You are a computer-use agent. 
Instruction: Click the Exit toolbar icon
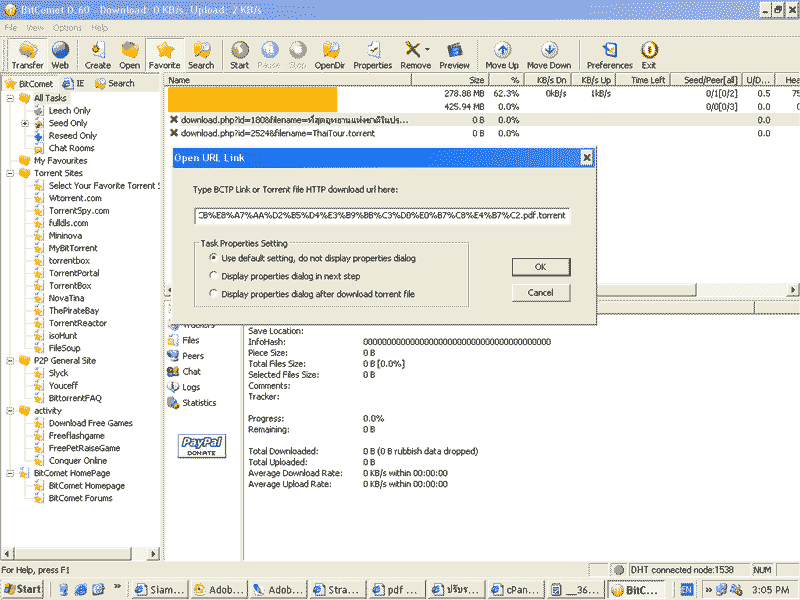click(x=649, y=54)
